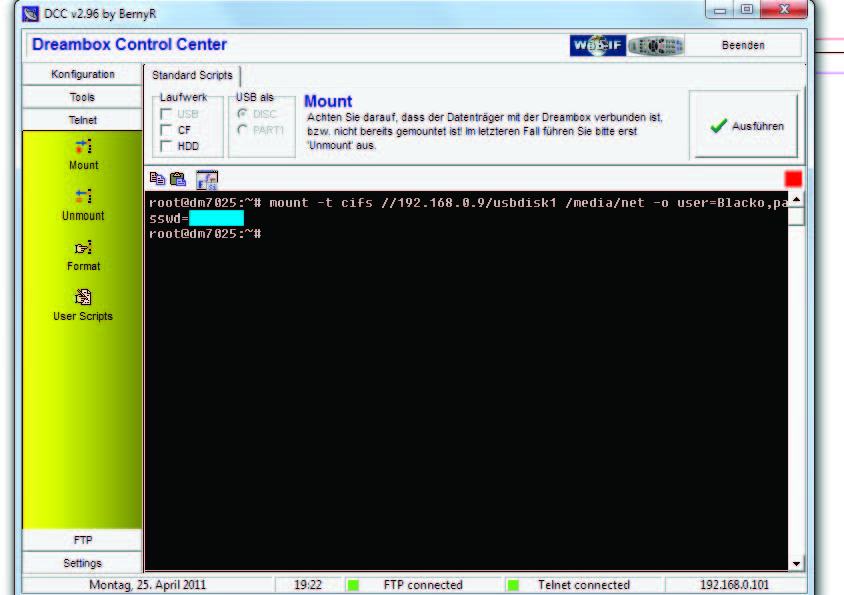Select the Unmount icon in sidebar

coord(83,196)
